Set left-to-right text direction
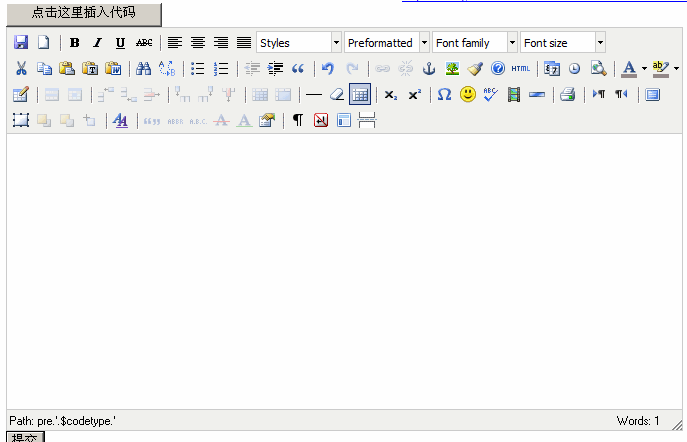This screenshot has width=687, height=442. [598, 94]
